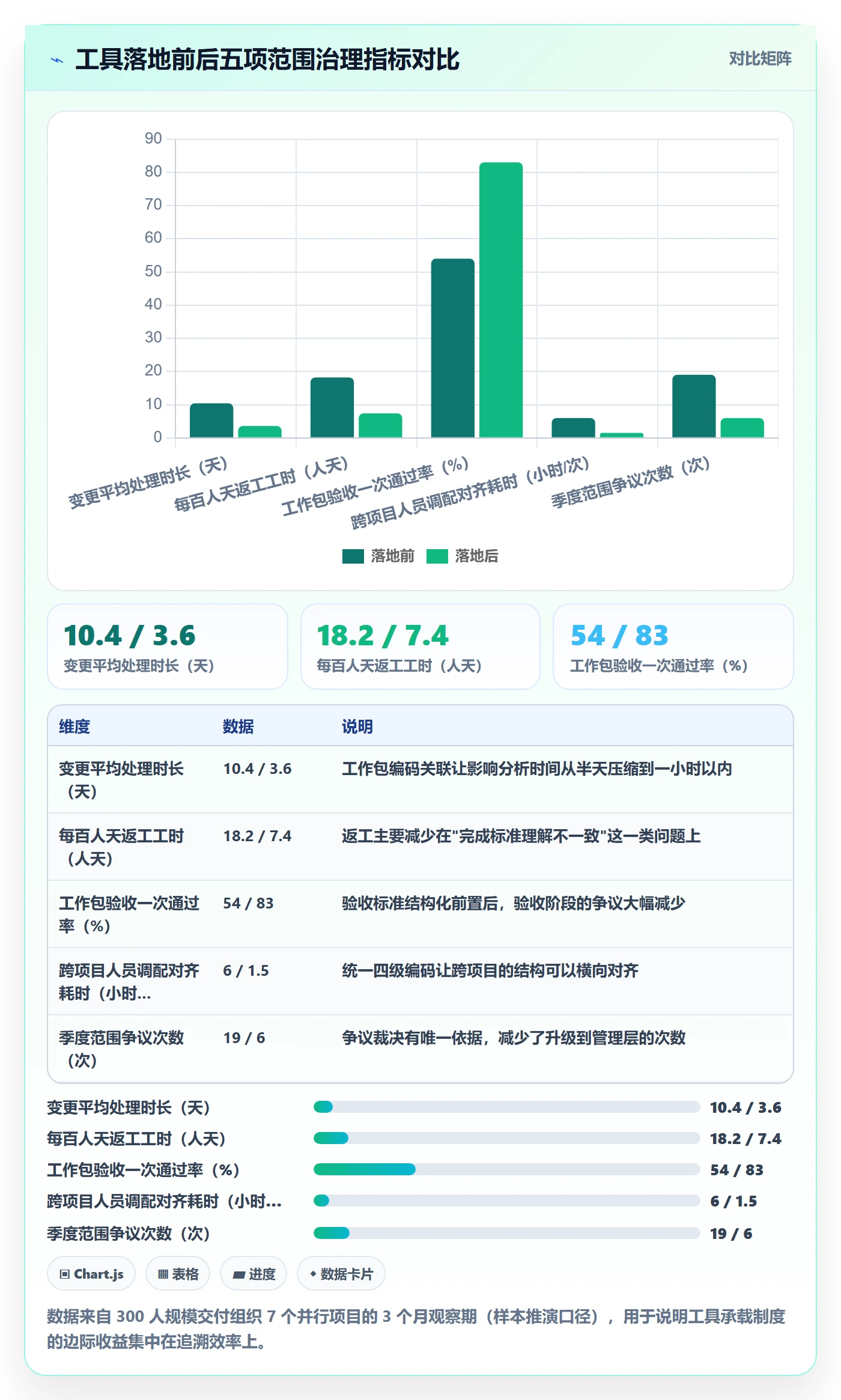
Task: Click x-axis label 季度范围争议次数（次）
Action: click(x=631, y=482)
